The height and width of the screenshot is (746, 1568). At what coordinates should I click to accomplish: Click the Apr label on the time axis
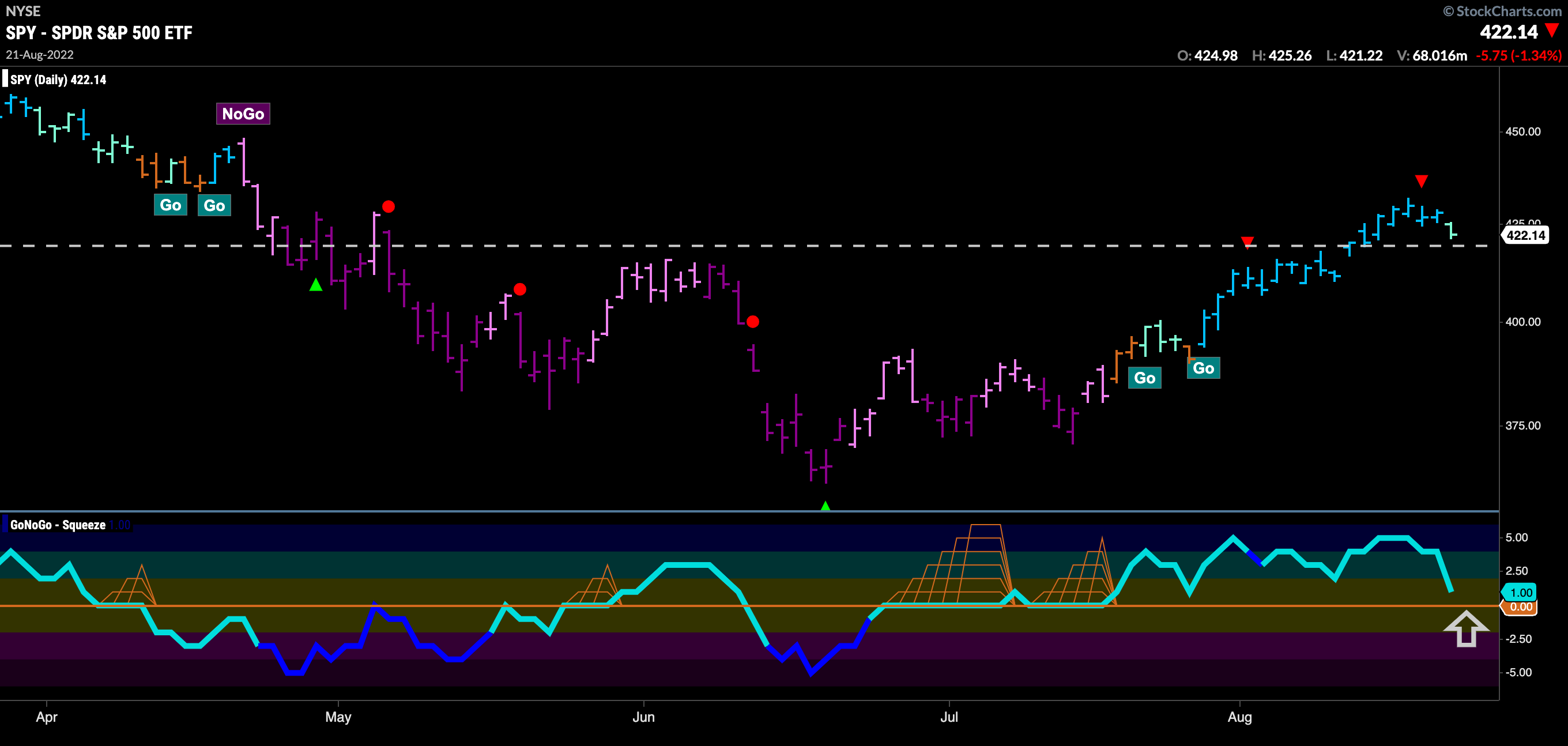pyautogui.click(x=47, y=717)
